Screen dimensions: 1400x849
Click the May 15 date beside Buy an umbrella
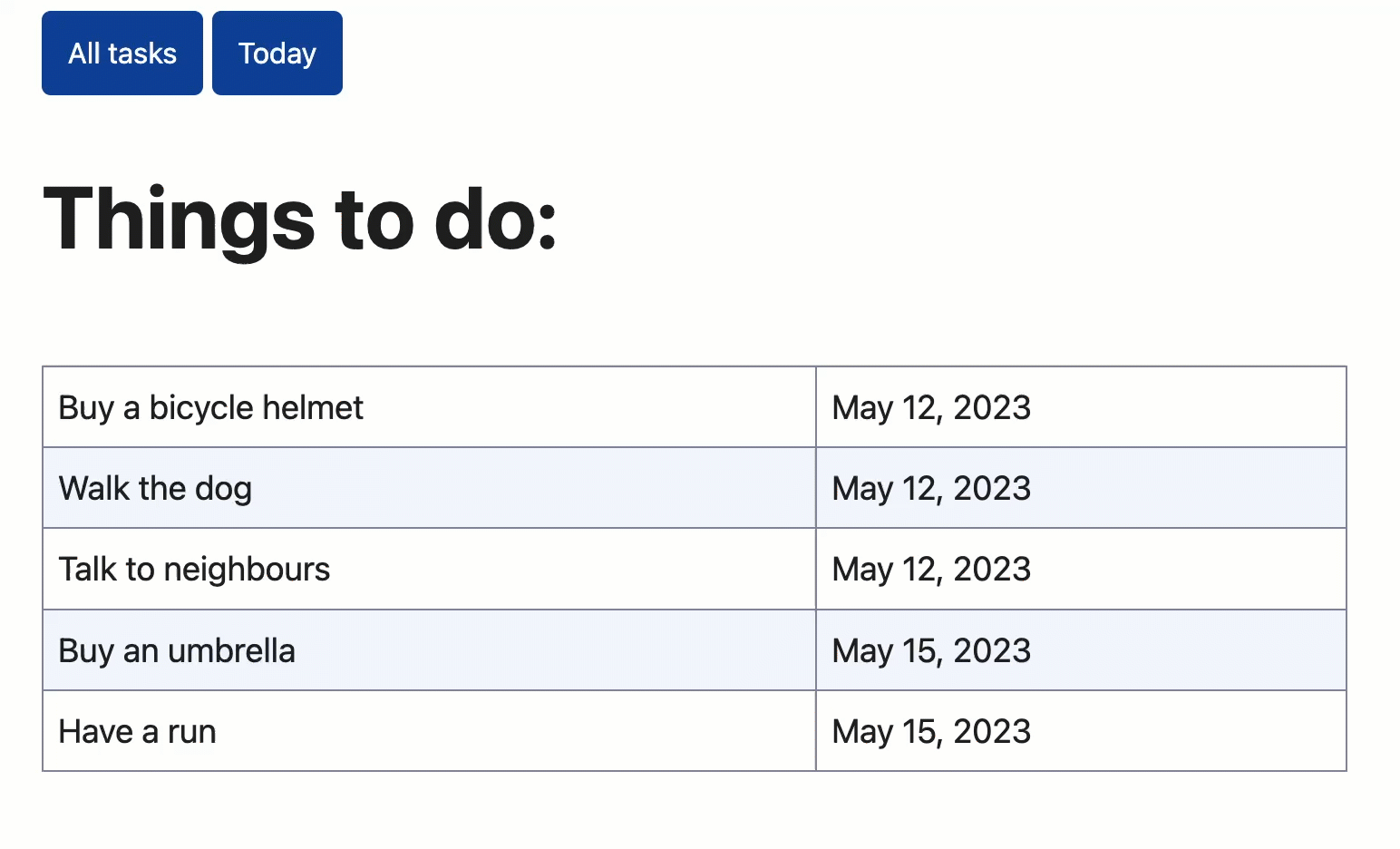coord(931,649)
